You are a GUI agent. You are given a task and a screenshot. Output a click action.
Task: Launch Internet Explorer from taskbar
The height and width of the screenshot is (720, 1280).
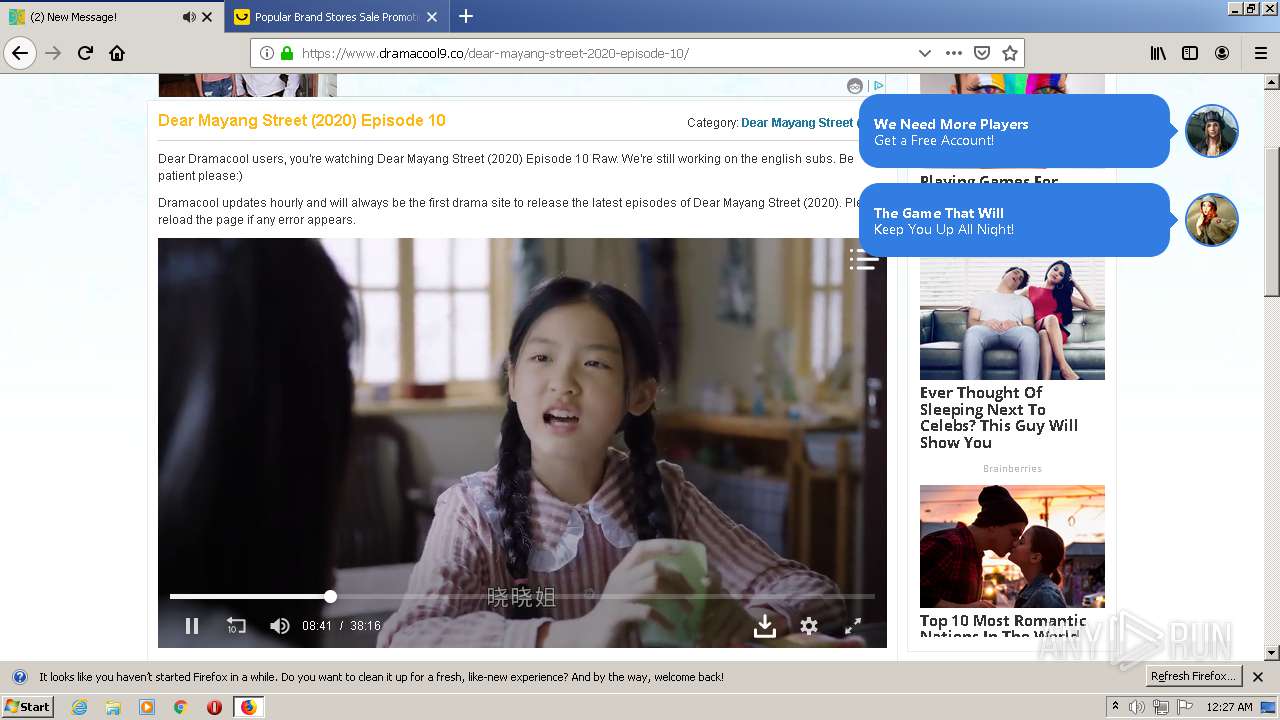point(80,707)
